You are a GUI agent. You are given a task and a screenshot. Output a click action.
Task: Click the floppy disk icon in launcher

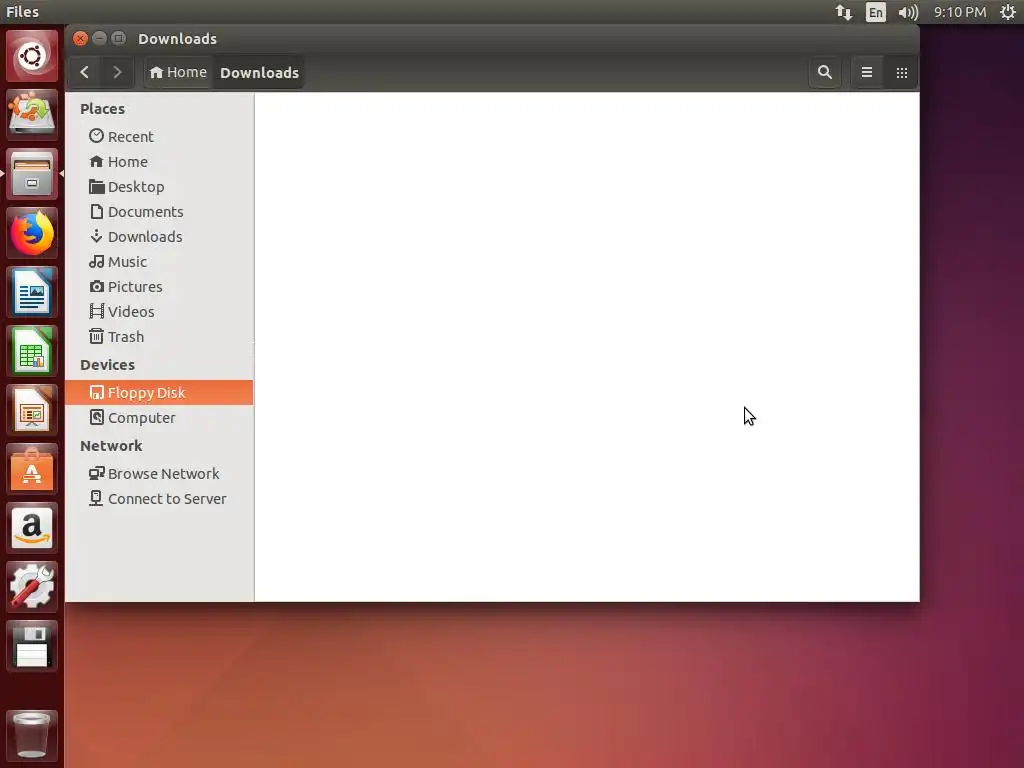pos(32,647)
